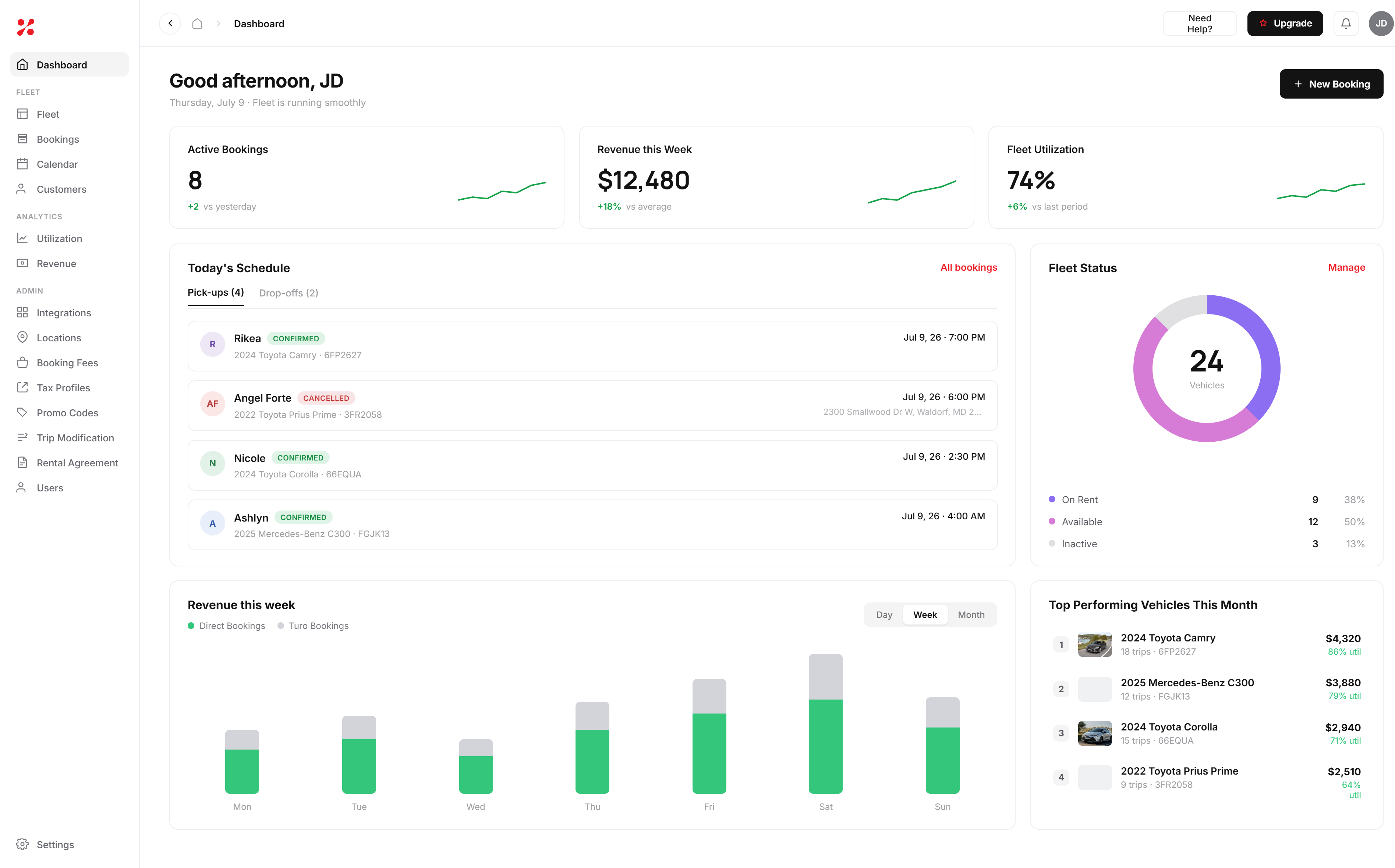
Task: Open Nicole's Toyota Corolla booking
Action: pos(592,466)
